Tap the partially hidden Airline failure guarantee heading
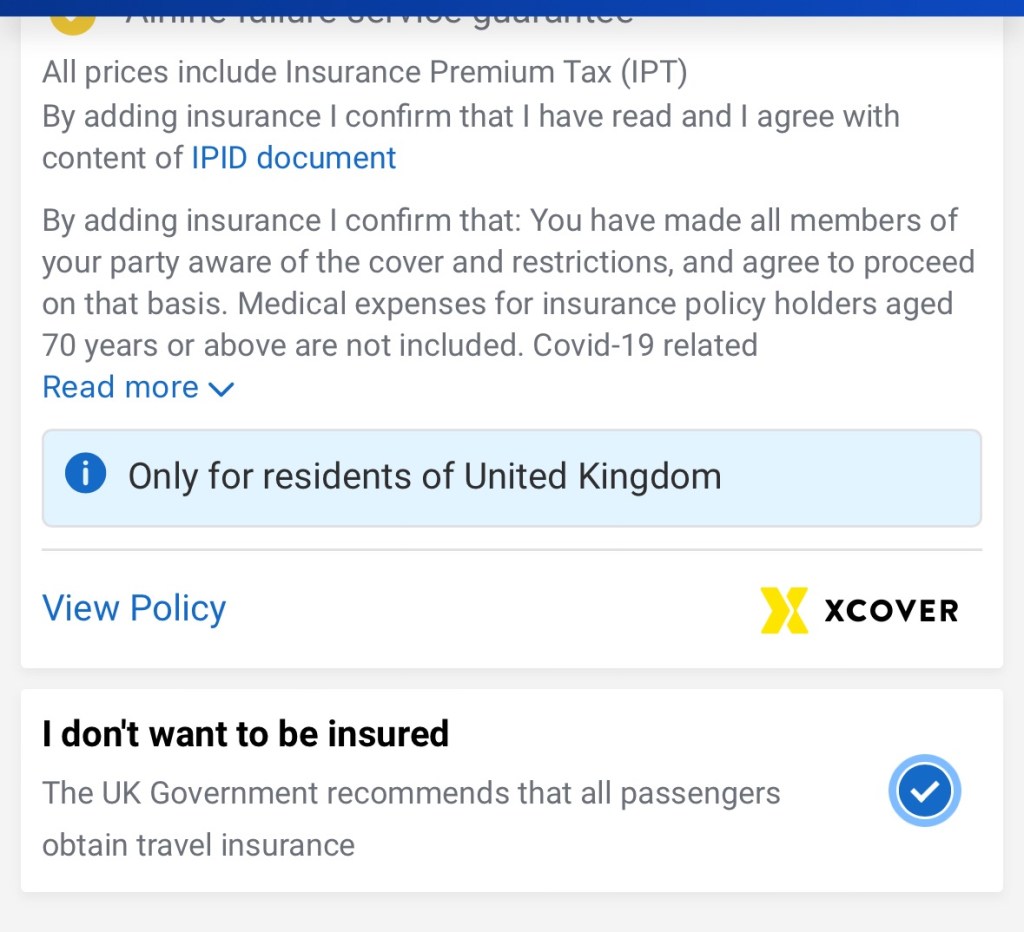 pos(380,14)
